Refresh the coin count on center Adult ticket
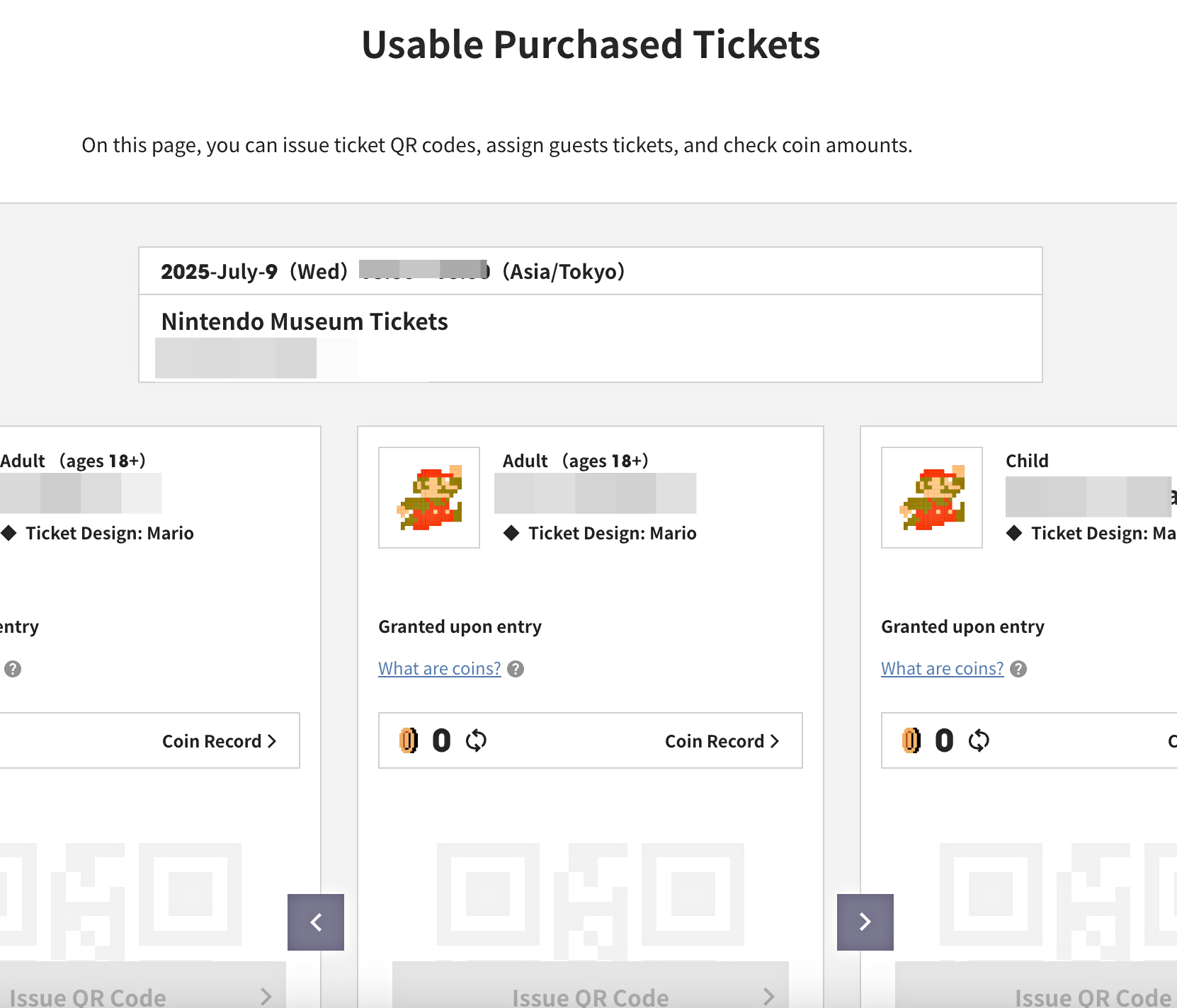 pyautogui.click(x=476, y=740)
